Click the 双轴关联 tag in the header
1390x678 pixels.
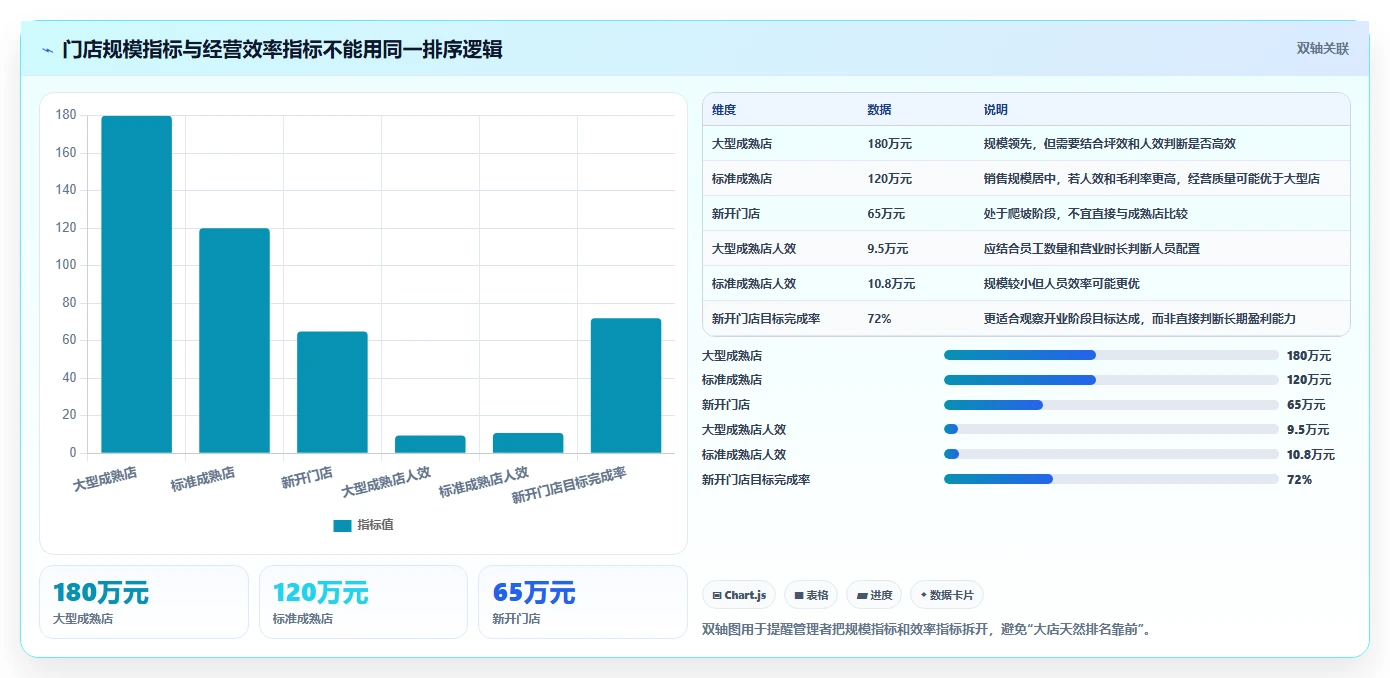pos(1323,49)
